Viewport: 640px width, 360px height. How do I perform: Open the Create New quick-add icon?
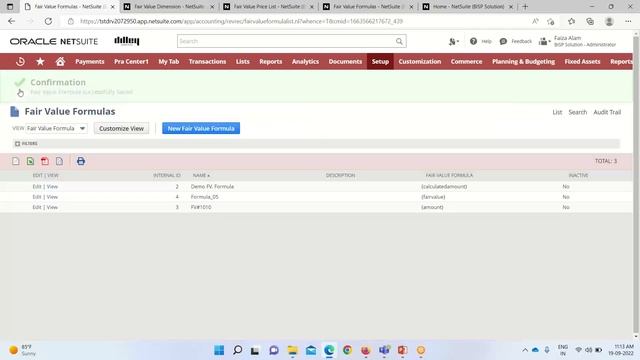point(453,41)
